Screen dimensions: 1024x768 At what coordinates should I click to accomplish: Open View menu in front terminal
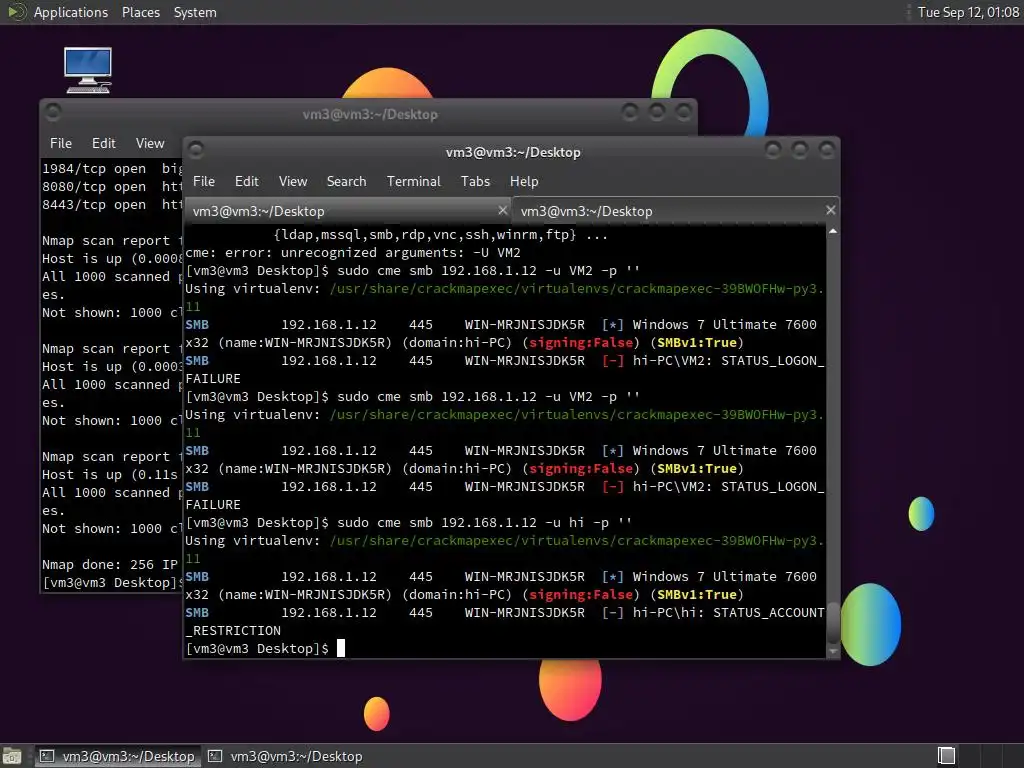click(x=293, y=182)
